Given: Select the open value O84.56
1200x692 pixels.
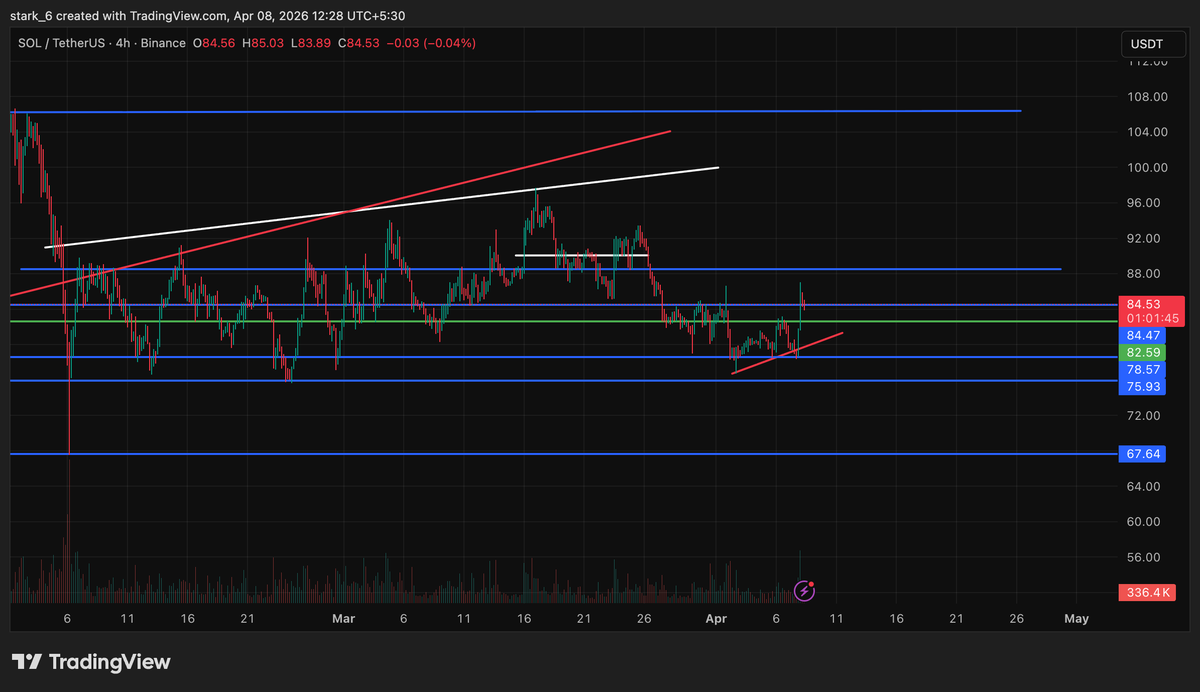Looking at the screenshot, I should click(214, 43).
